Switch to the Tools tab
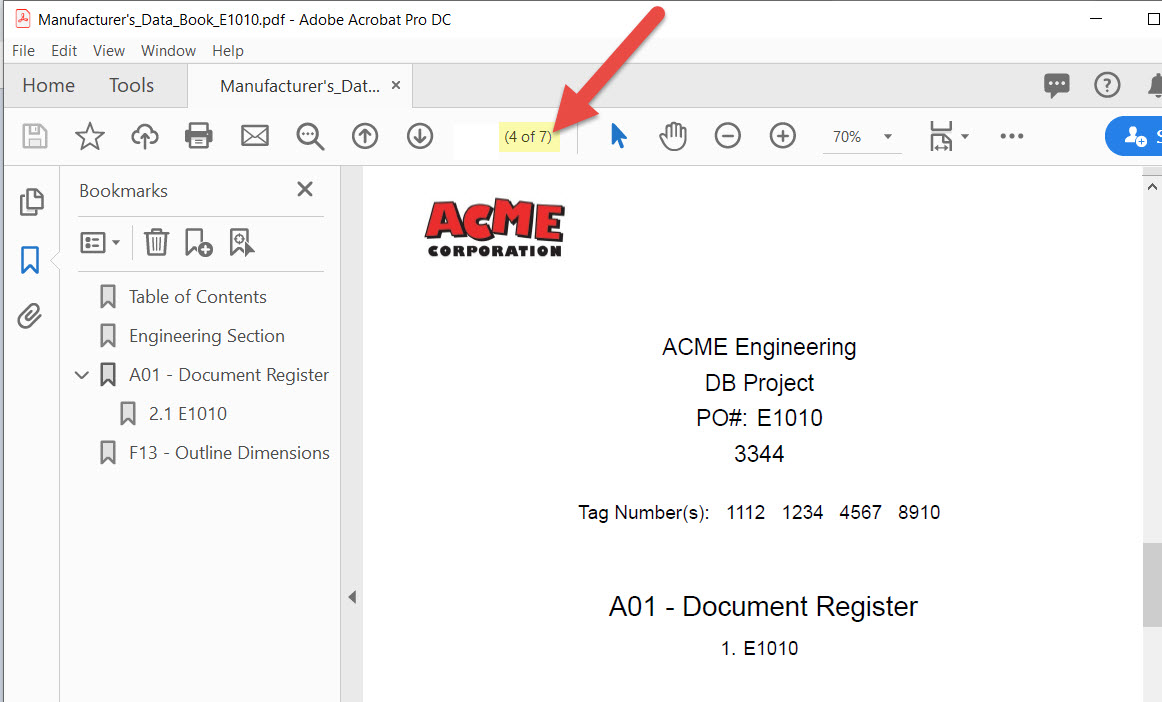The height and width of the screenshot is (702, 1162). click(x=132, y=85)
